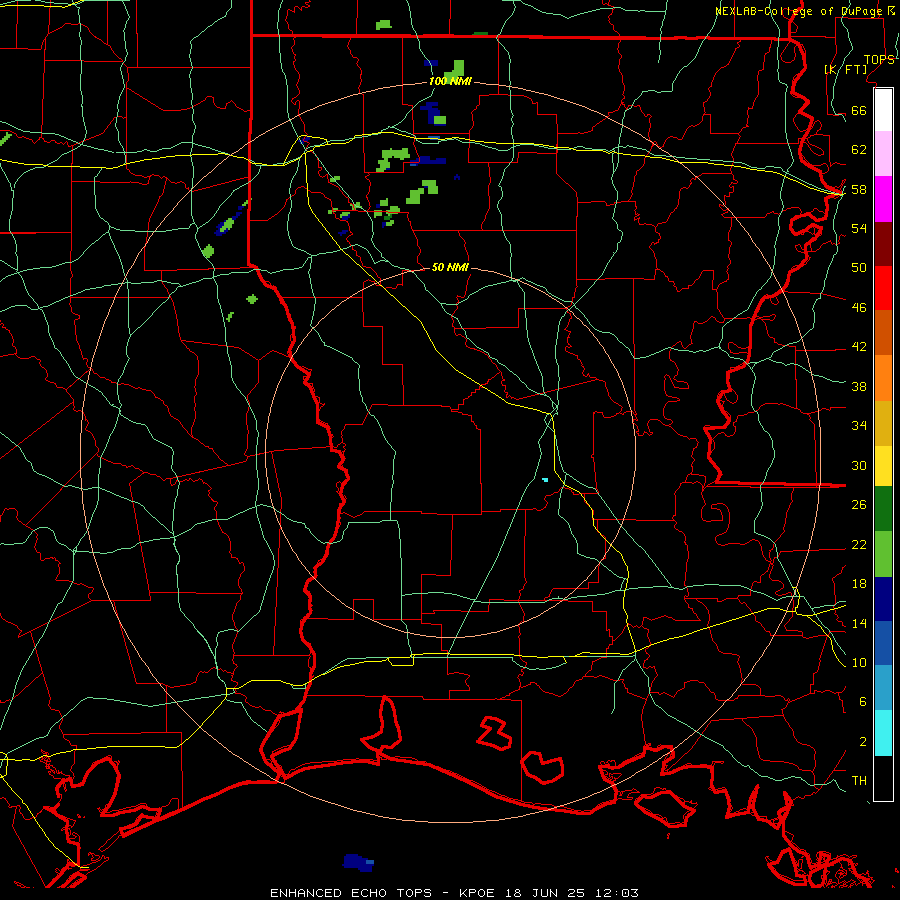The height and width of the screenshot is (900, 900).
Task: Click the "26" scale value
Action: pos(859,505)
